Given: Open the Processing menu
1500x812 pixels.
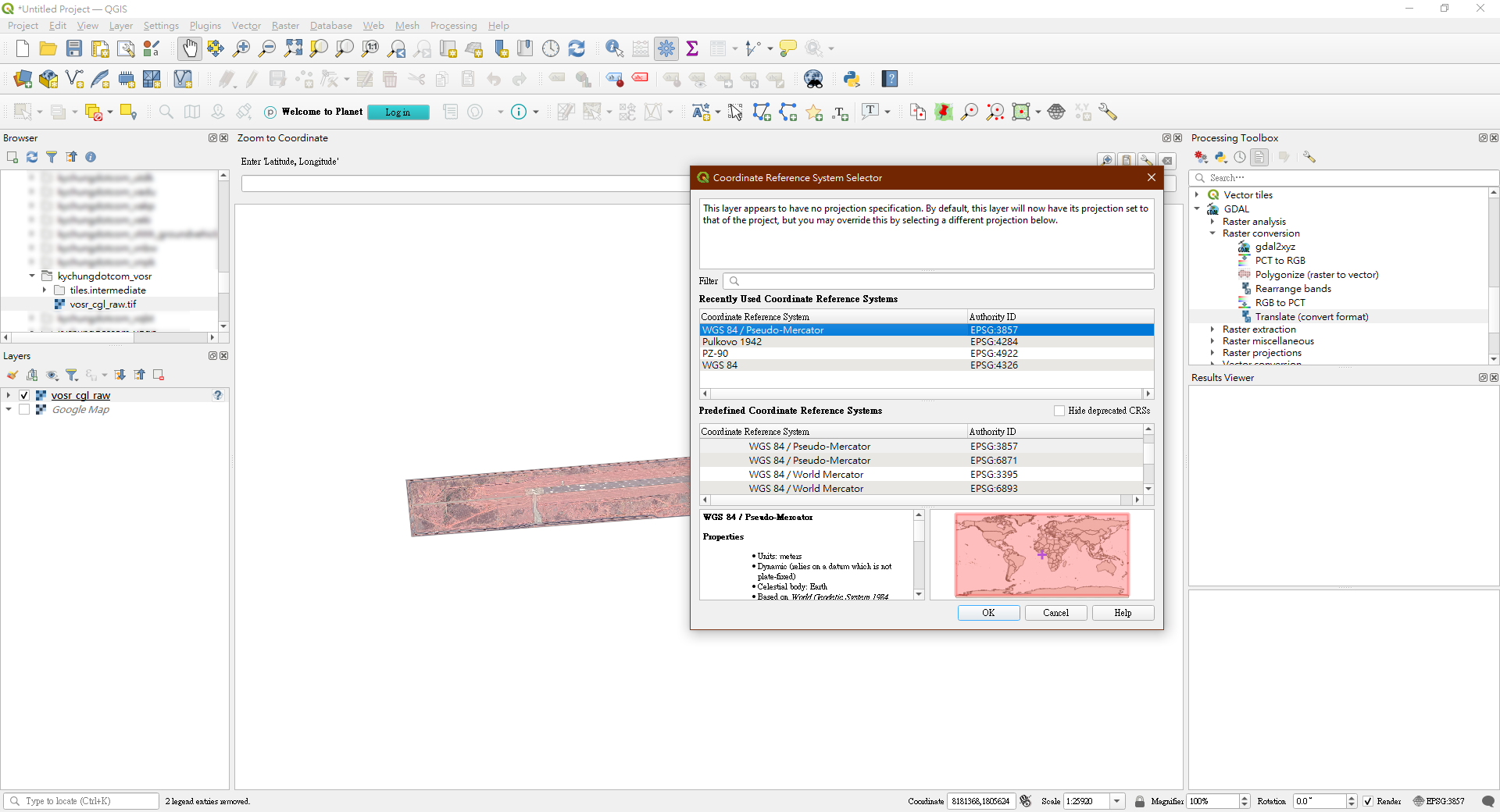Looking at the screenshot, I should pyautogui.click(x=453, y=26).
